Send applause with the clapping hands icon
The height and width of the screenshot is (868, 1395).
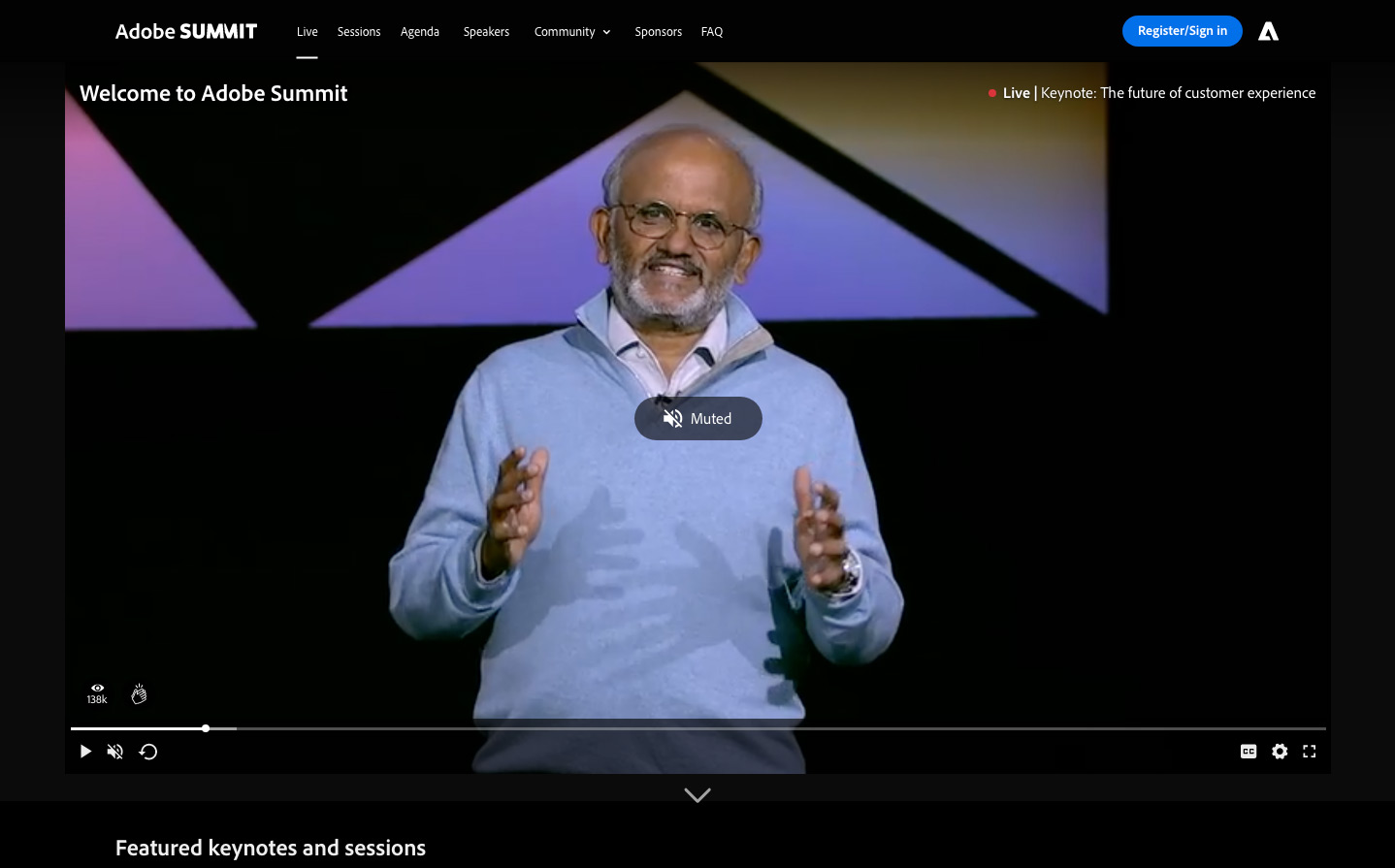click(139, 693)
